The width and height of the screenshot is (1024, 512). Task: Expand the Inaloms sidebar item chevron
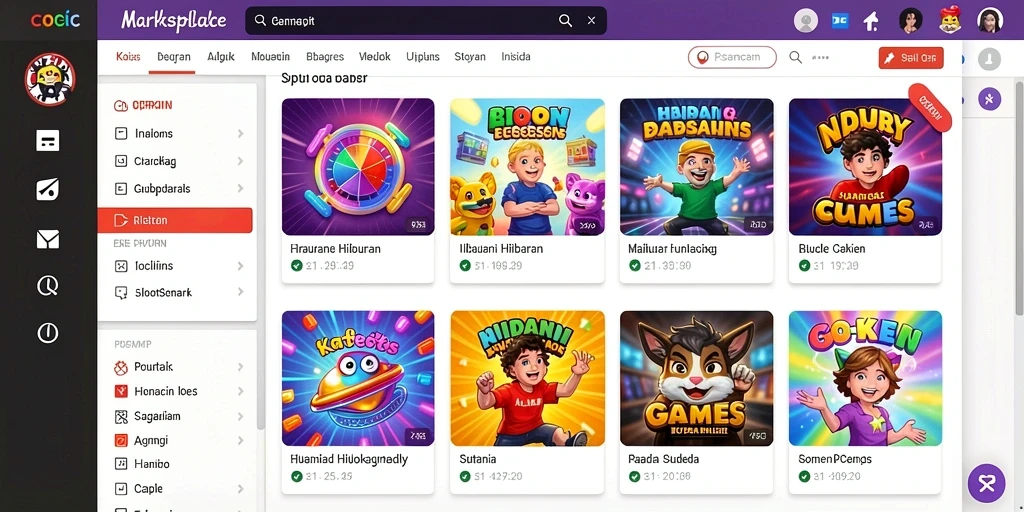240,134
